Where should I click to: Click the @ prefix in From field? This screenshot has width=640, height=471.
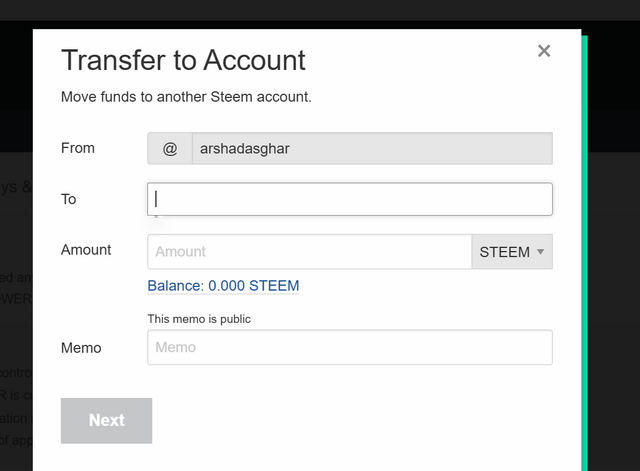pyautogui.click(x=170, y=149)
